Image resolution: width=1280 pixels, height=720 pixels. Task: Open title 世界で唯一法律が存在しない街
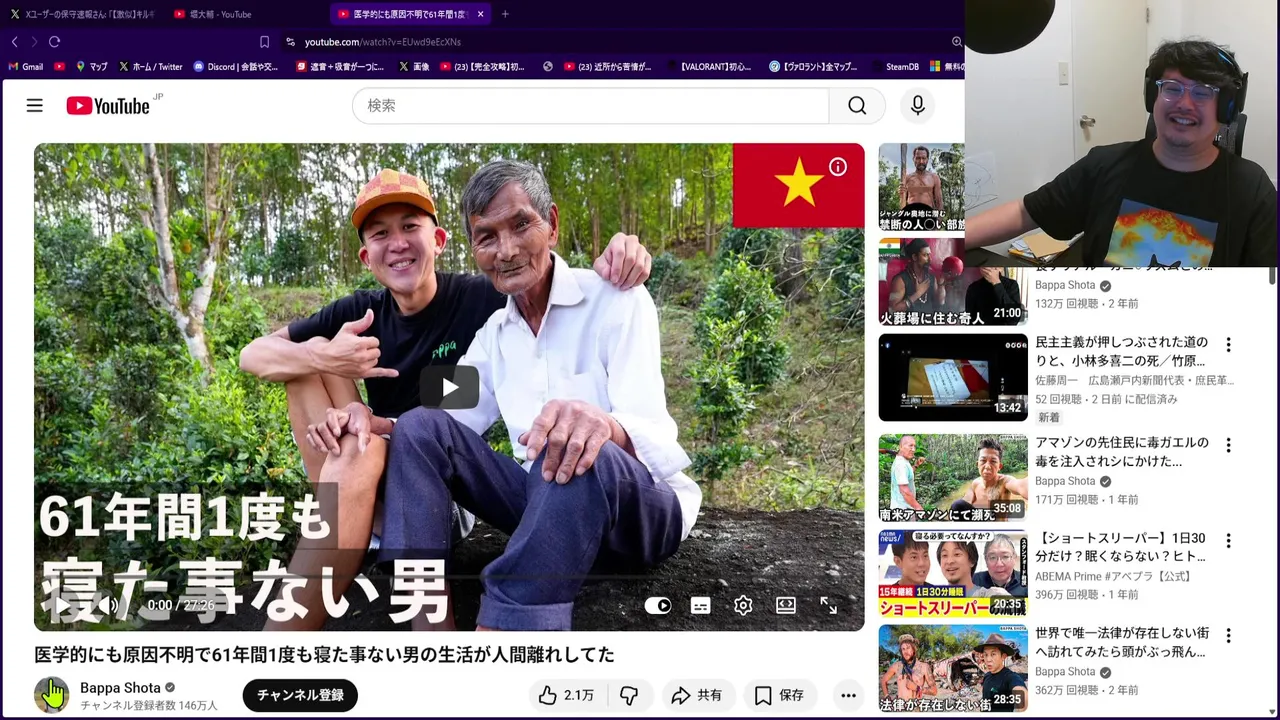pyautogui.click(x=1121, y=643)
